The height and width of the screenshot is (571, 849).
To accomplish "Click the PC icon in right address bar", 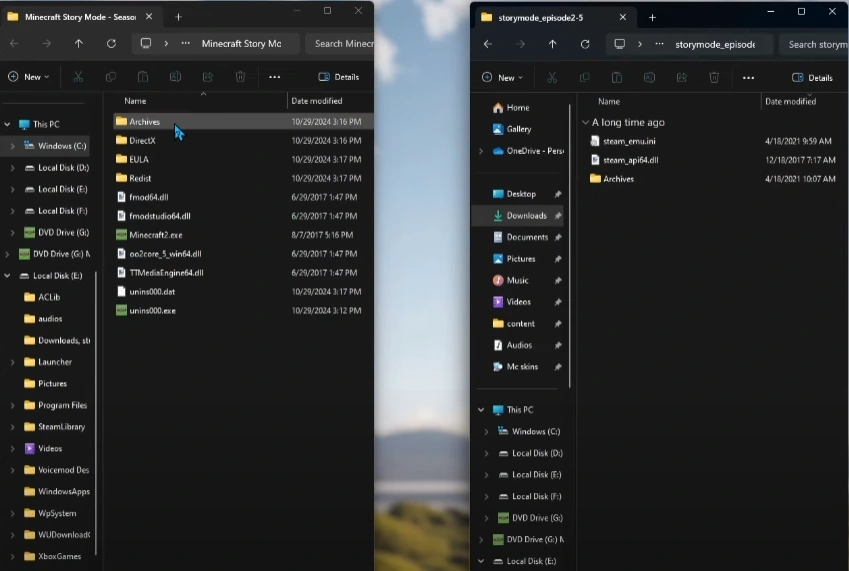I will (x=619, y=44).
